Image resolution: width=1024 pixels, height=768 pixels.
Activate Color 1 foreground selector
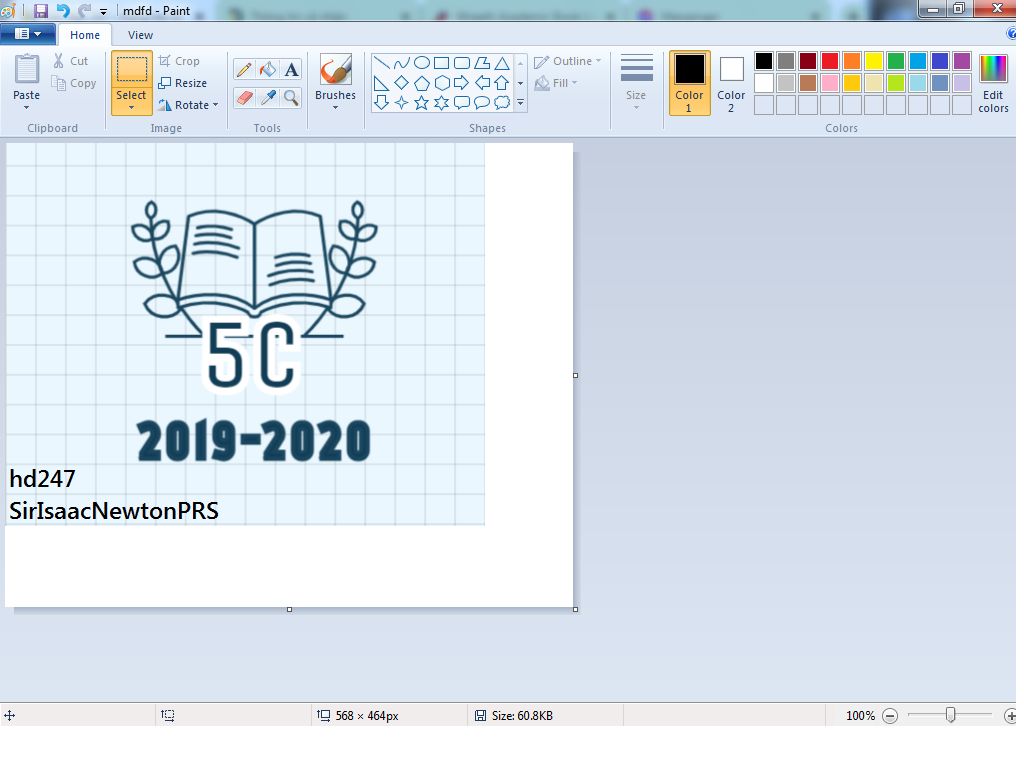(x=689, y=83)
